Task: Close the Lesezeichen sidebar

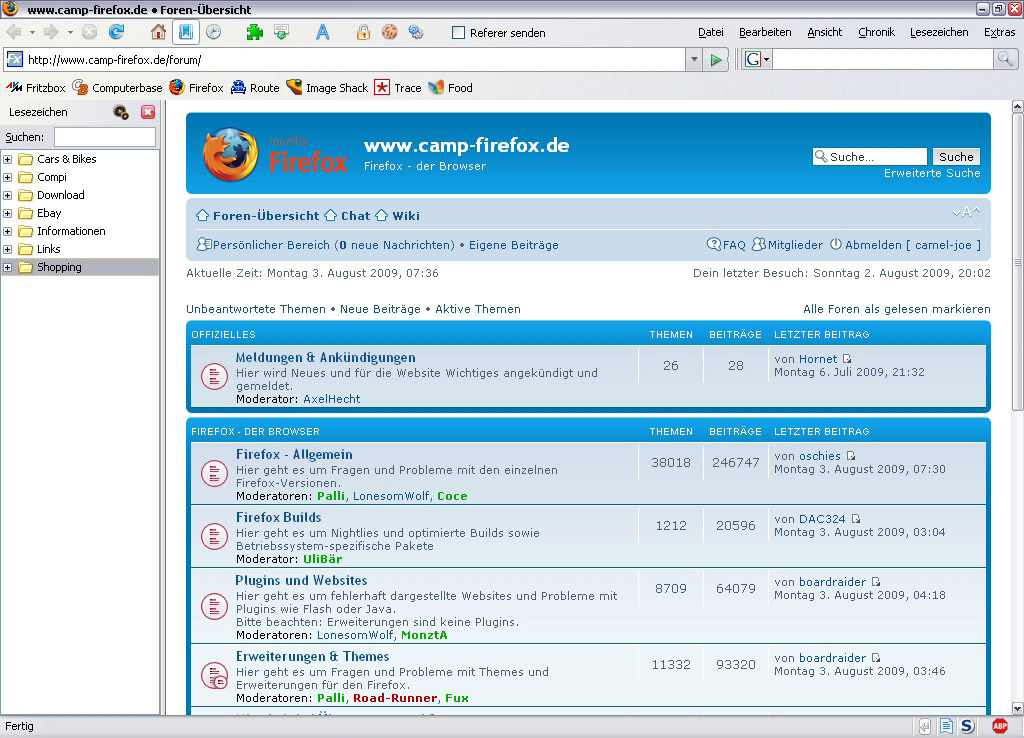Action: pyautogui.click(x=148, y=112)
